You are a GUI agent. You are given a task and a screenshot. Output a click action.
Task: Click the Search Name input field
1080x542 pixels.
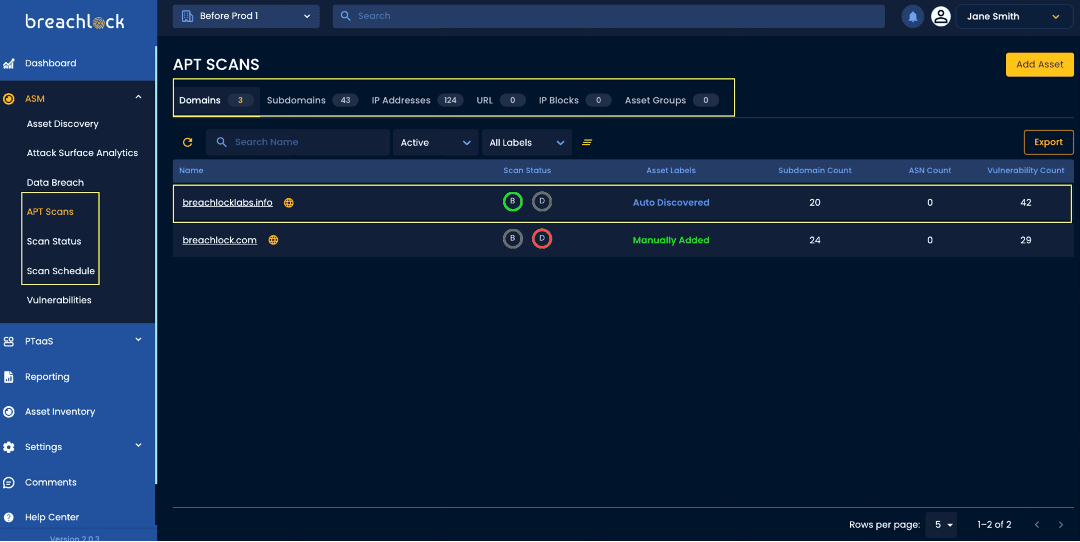pos(298,143)
